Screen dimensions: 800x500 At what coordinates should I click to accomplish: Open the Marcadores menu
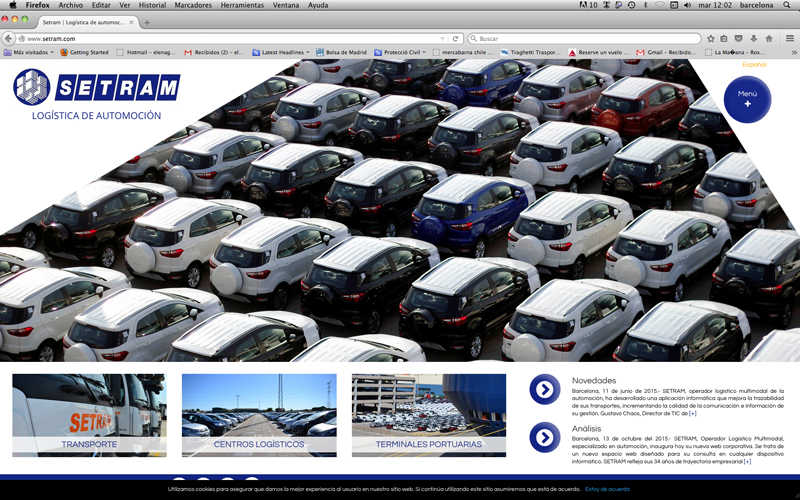pyautogui.click(x=193, y=5)
